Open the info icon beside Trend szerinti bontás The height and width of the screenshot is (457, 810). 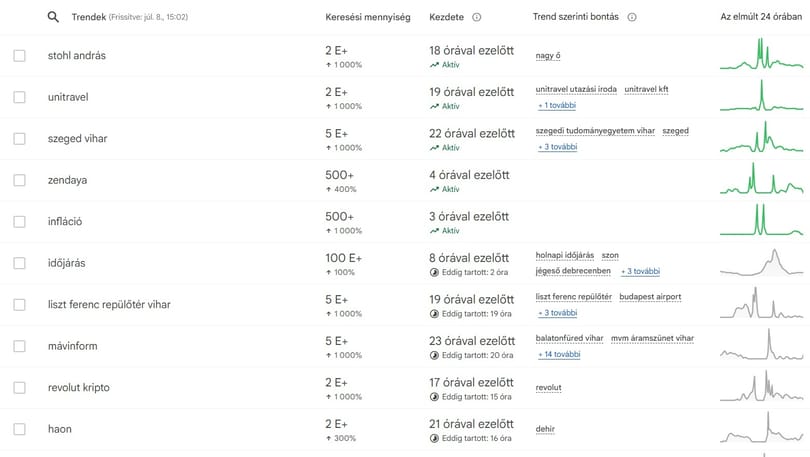pos(632,17)
